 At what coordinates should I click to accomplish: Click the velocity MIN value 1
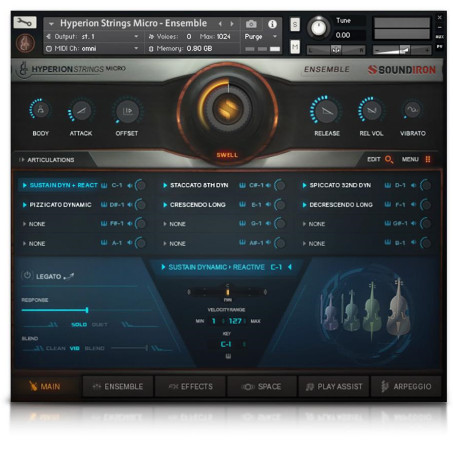pyautogui.click(x=214, y=321)
